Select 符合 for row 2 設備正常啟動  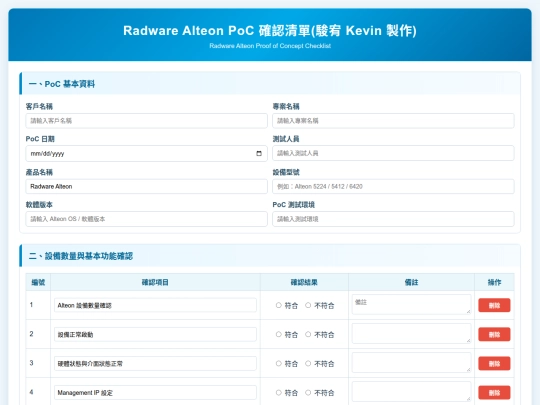(x=279, y=334)
